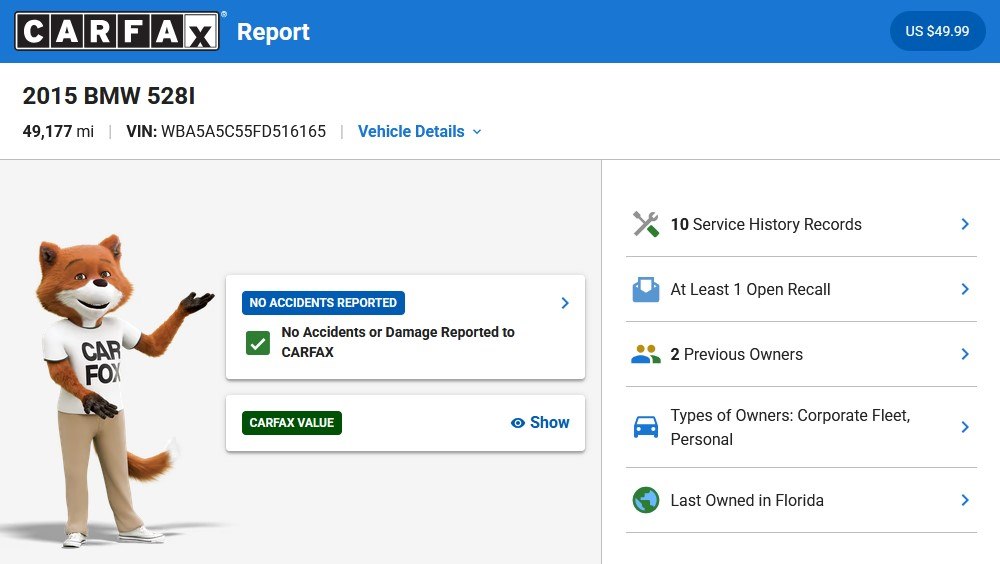
Task: Click the open recall envelope icon
Action: click(645, 289)
